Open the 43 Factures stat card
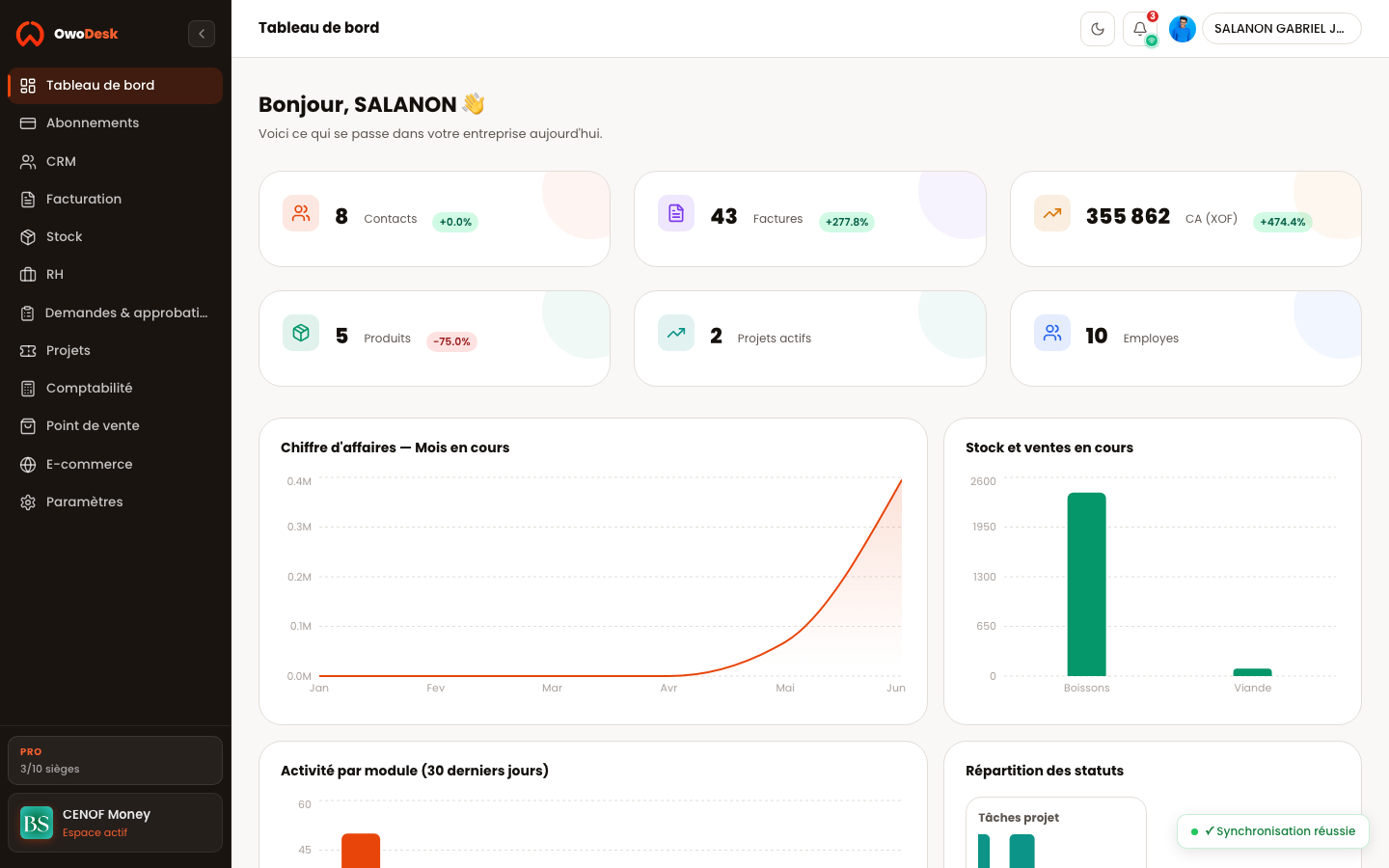Image resolution: width=1389 pixels, height=868 pixels. pyautogui.click(x=810, y=219)
